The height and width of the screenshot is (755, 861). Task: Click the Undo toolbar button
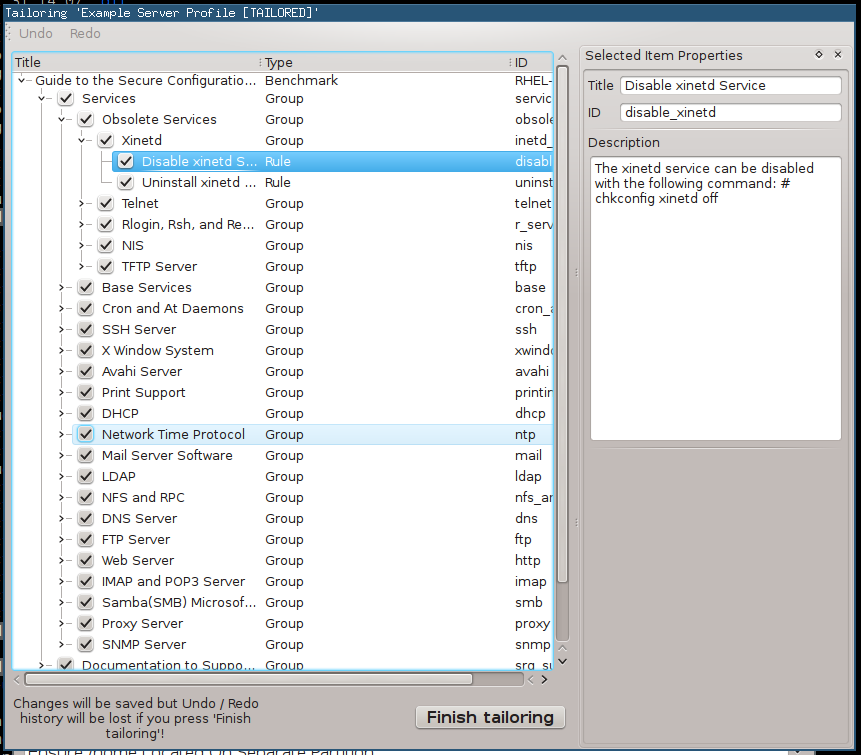[36, 33]
